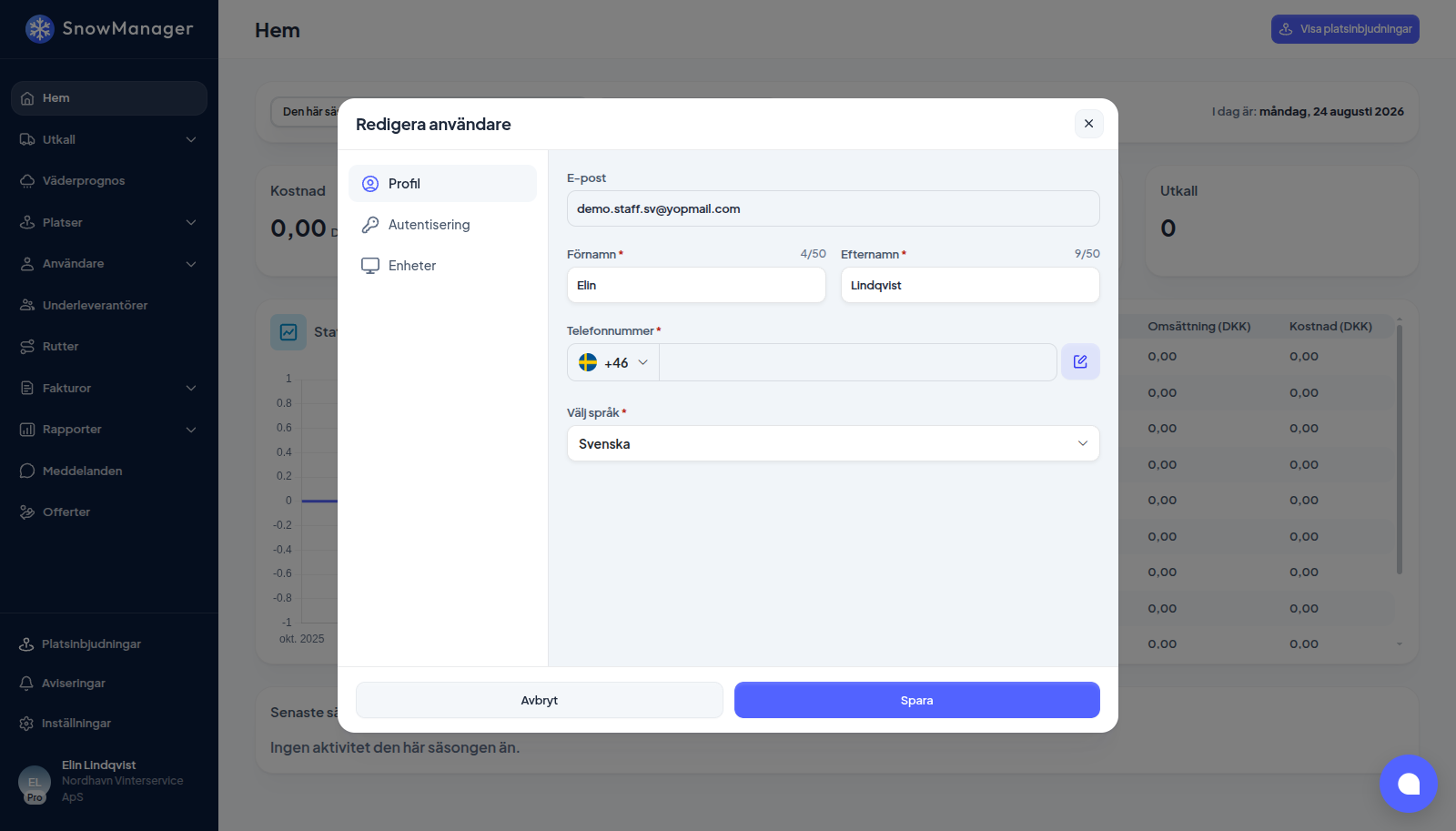Switch to the Autentisering tab
Screen dimensions: 1456x831
[442, 224]
